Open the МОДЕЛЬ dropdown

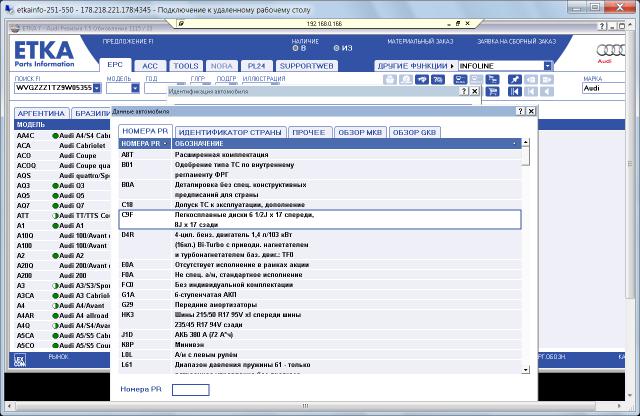[135, 88]
